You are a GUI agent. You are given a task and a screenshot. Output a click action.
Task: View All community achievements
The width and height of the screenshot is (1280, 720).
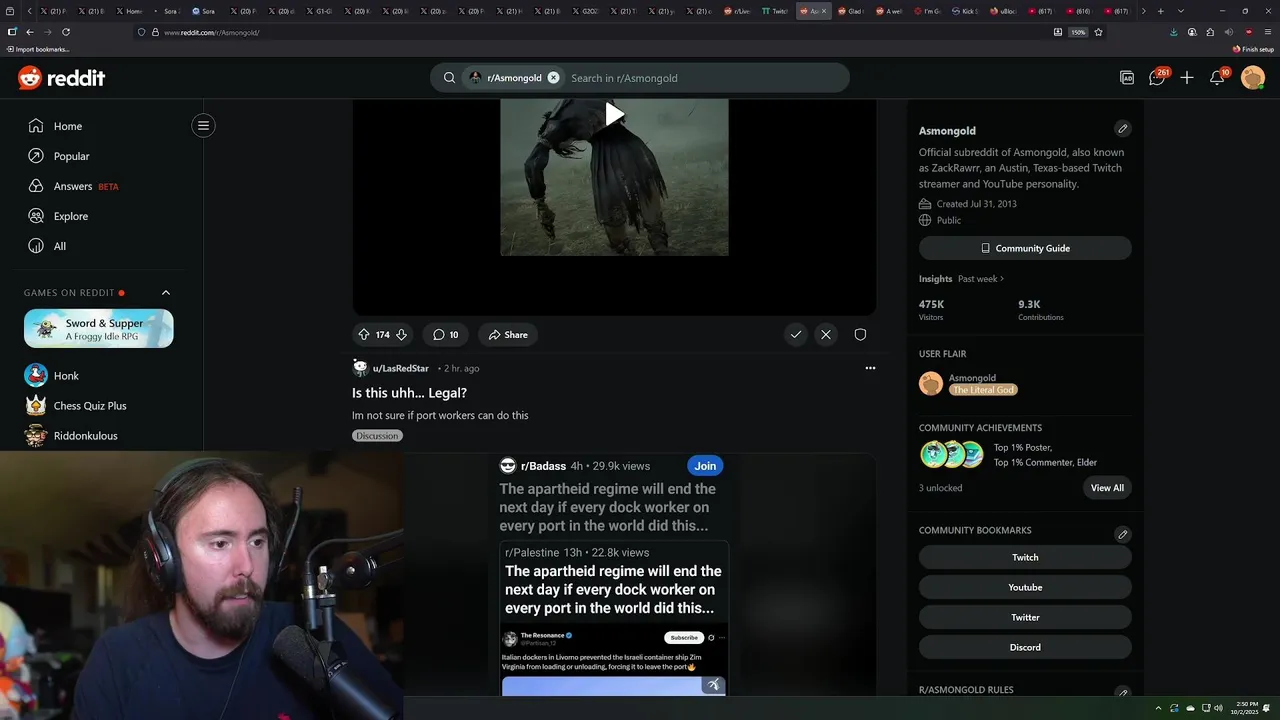click(1107, 488)
